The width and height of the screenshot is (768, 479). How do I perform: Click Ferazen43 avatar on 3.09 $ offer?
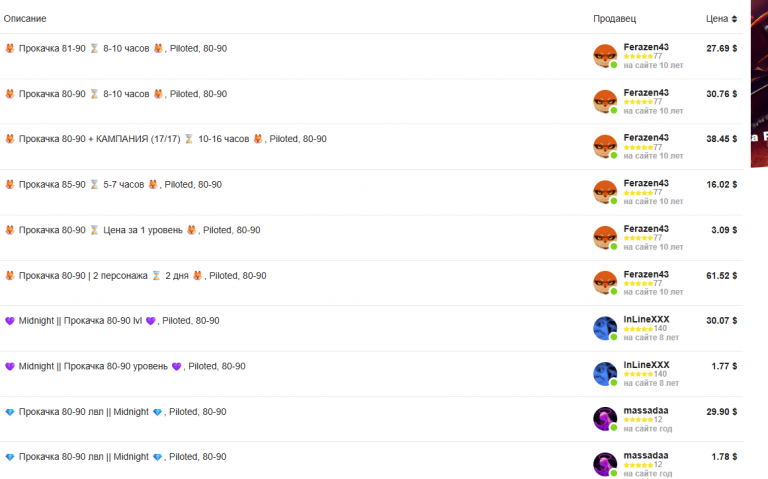(x=605, y=238)
